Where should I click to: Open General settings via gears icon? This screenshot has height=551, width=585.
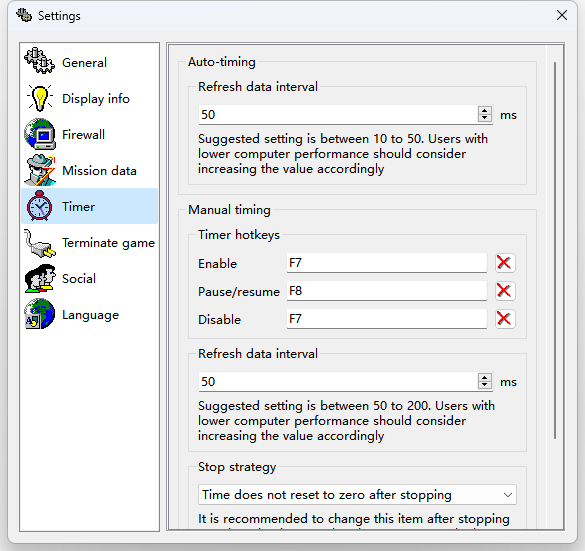[x=40, y=60]
